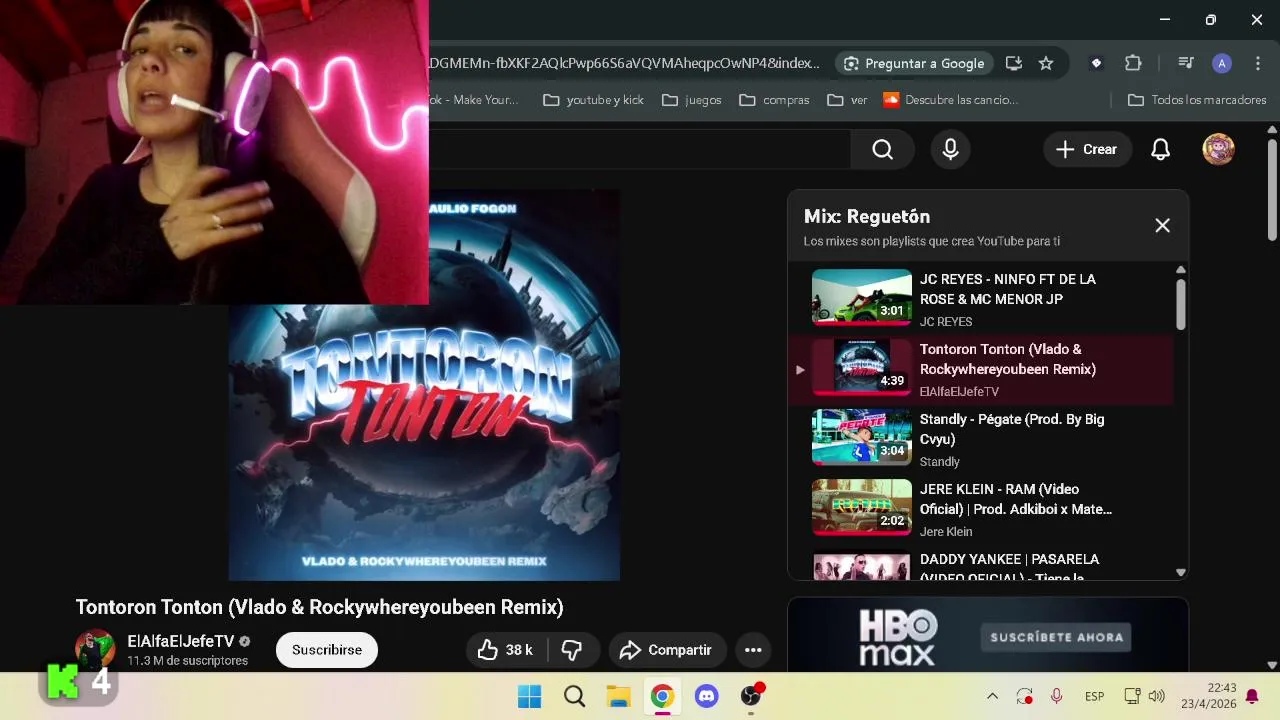Open the Chrome extensions puzzle icon

point(1133,63)
